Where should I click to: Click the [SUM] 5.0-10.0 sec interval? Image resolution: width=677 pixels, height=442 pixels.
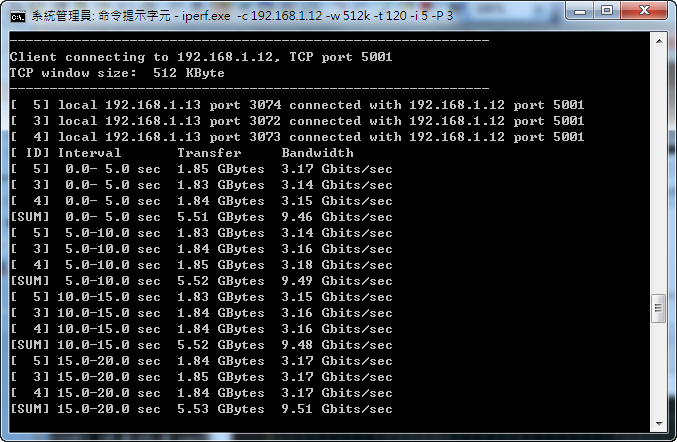coord(113,281)
